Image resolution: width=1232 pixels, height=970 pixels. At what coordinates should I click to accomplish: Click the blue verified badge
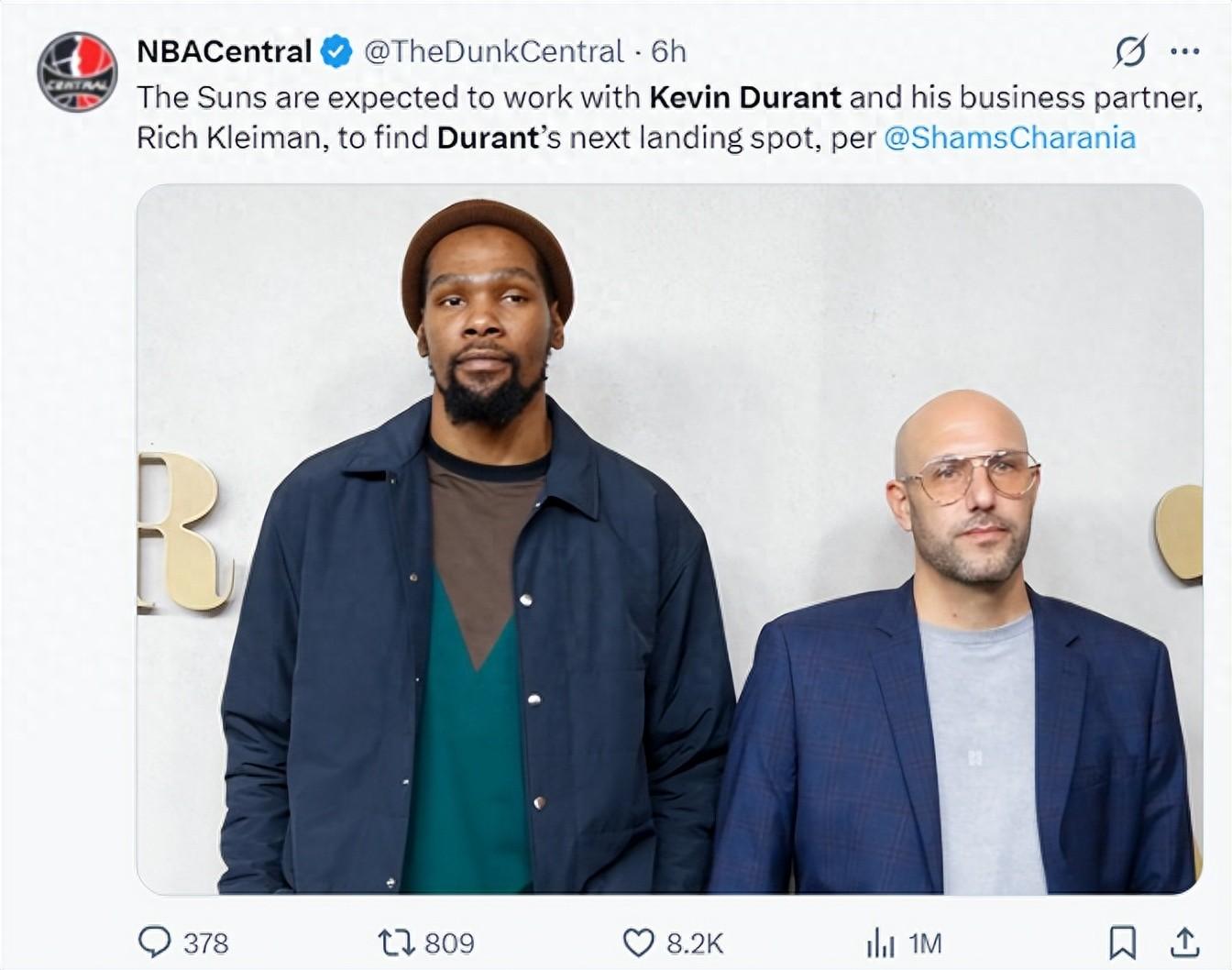(x=336, y=51)
